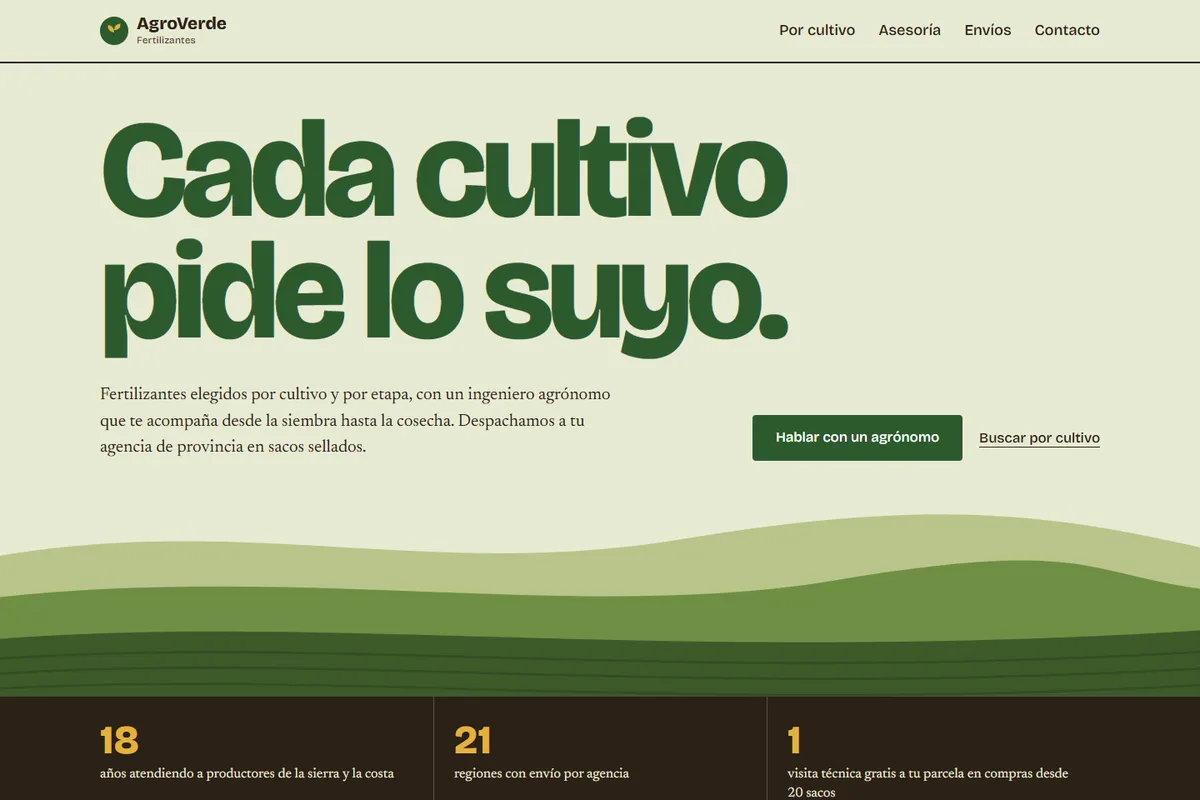Click the Fertilizantes subtitle under the logo

click(x=166, y=41)
